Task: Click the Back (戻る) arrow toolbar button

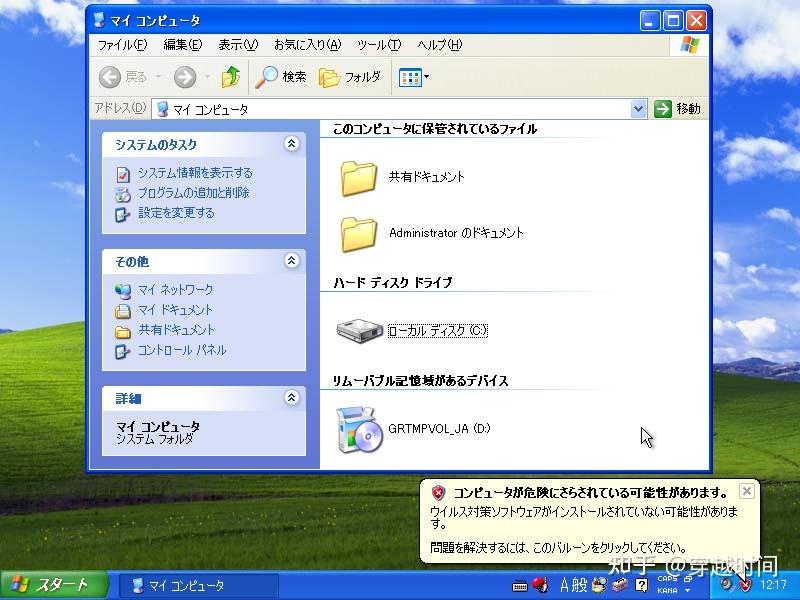Action: pos(122,78)
